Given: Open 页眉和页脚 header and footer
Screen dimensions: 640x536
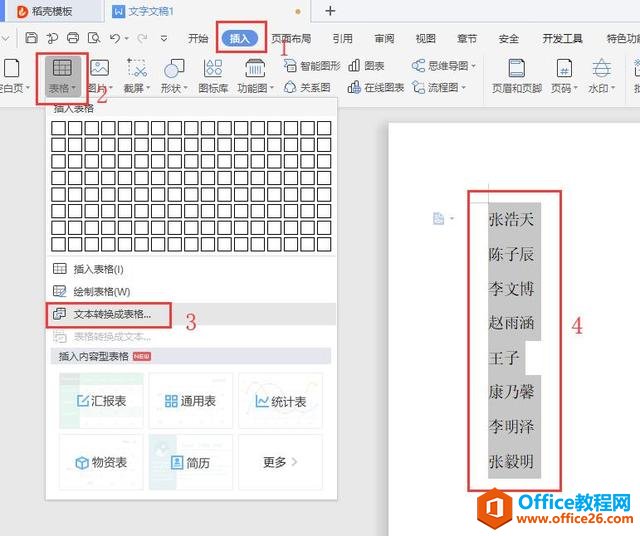Looking at the screenshot, I should (517, 76).
